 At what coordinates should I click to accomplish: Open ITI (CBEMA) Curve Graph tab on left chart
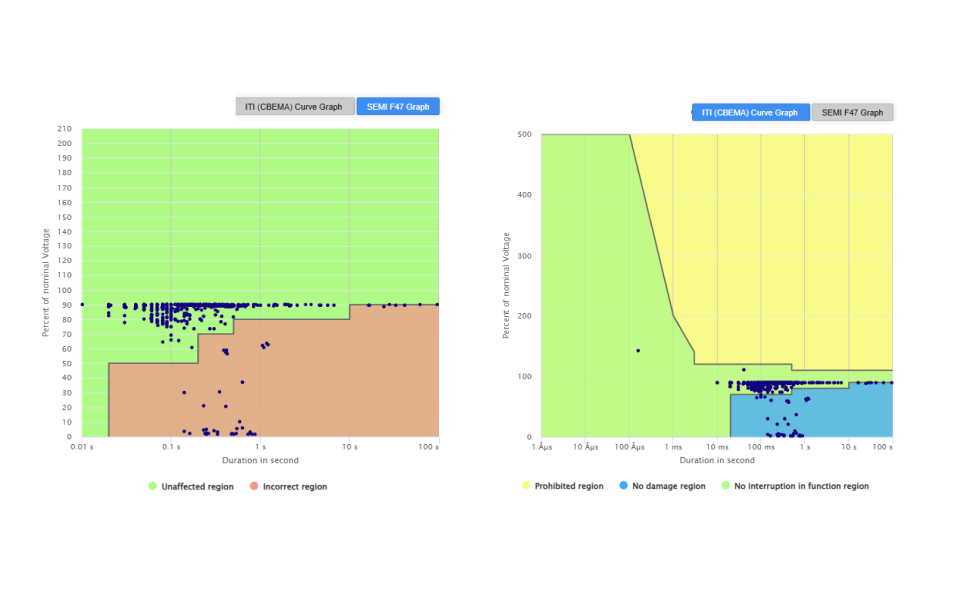(294, 107)
